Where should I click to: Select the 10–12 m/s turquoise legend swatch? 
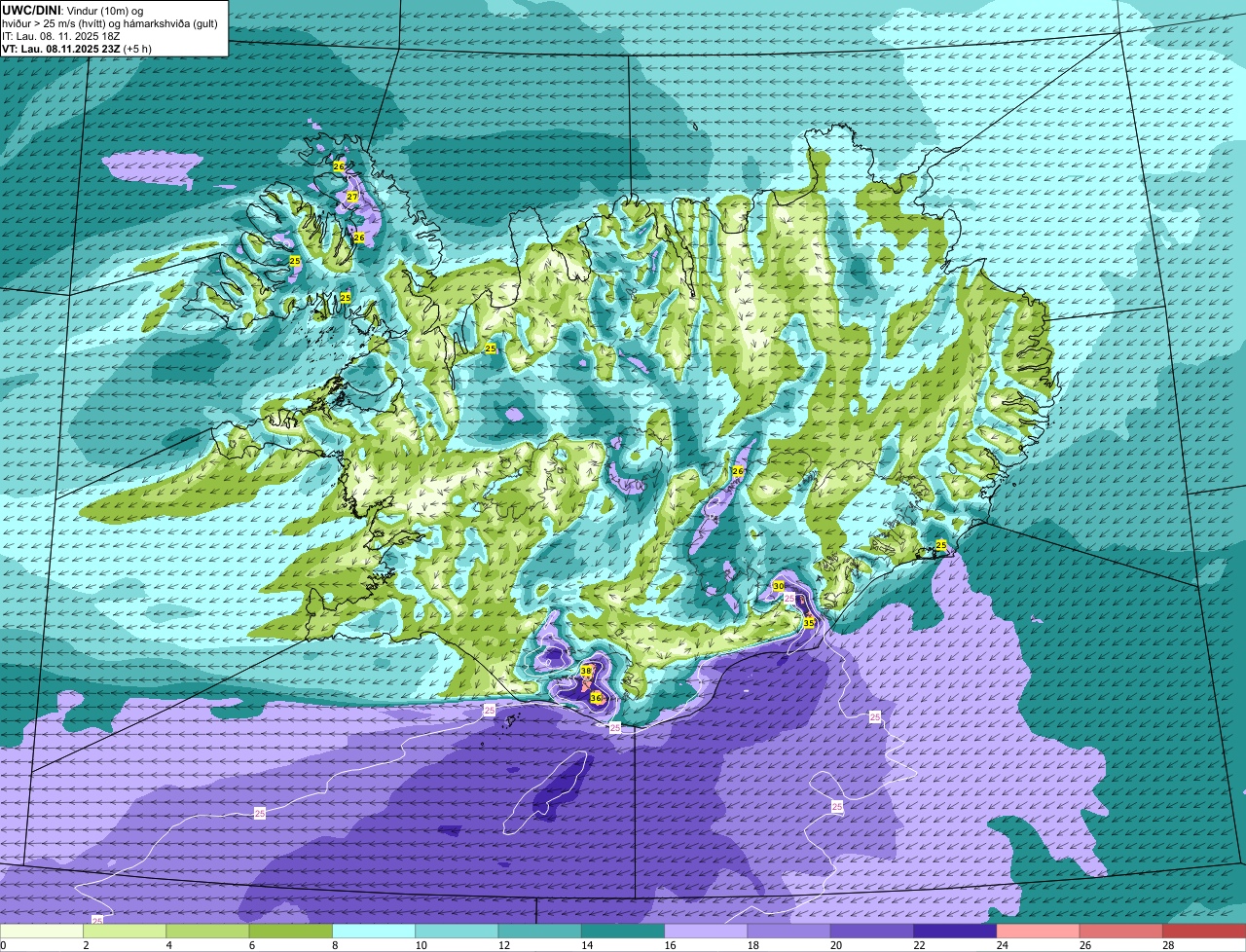coord(457,931)
